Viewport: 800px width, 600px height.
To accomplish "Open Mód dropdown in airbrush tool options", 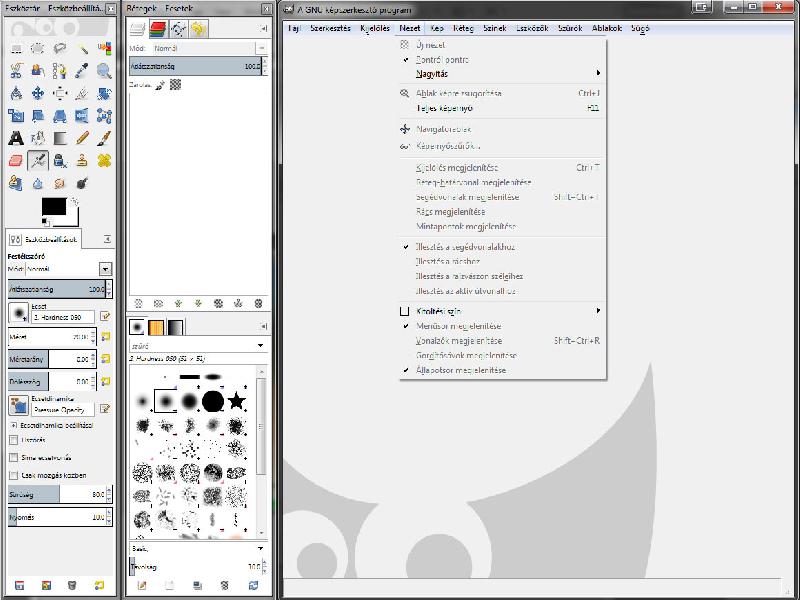I will pyautogui.click(x=105, y=269).
